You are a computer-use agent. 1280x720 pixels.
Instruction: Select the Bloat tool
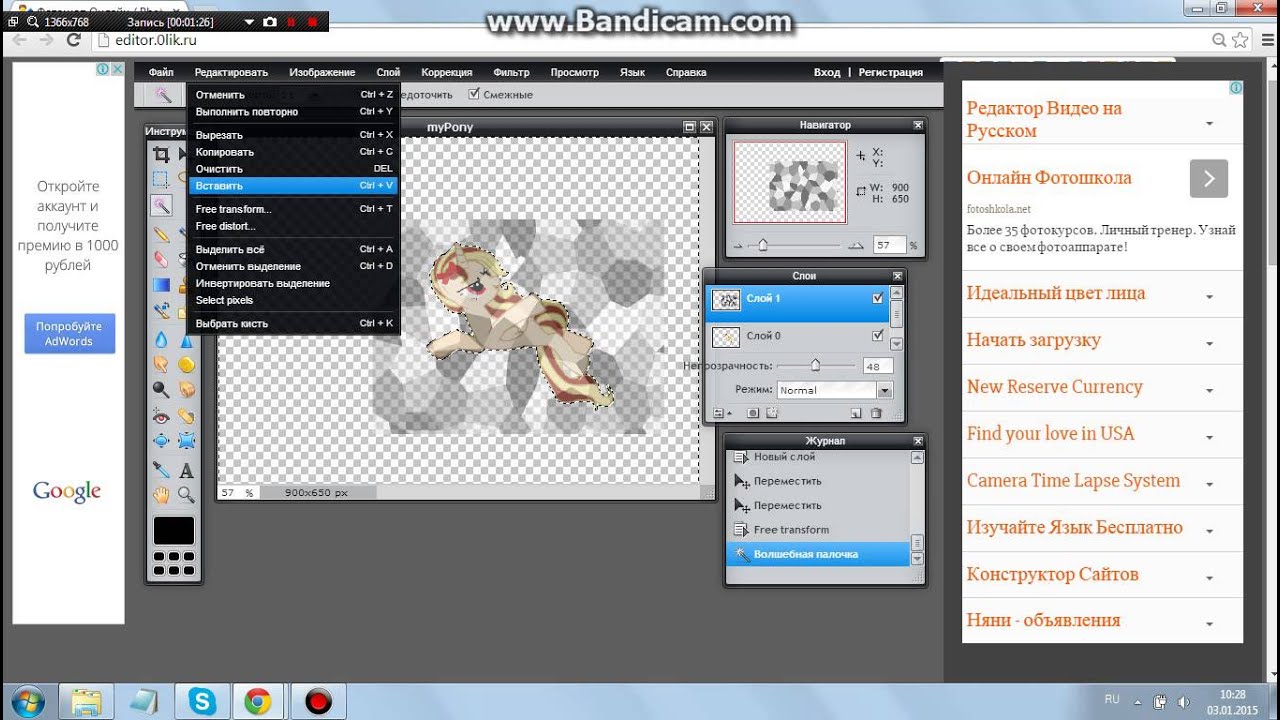point(161,441)
